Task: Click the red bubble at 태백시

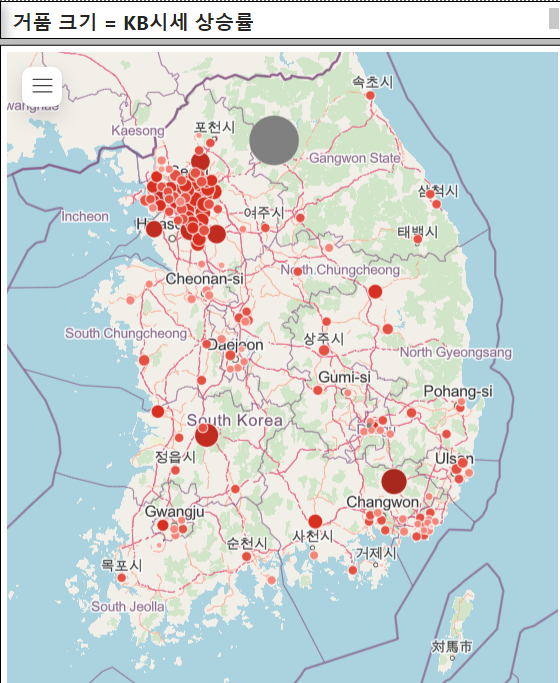Action: point(418,239)
